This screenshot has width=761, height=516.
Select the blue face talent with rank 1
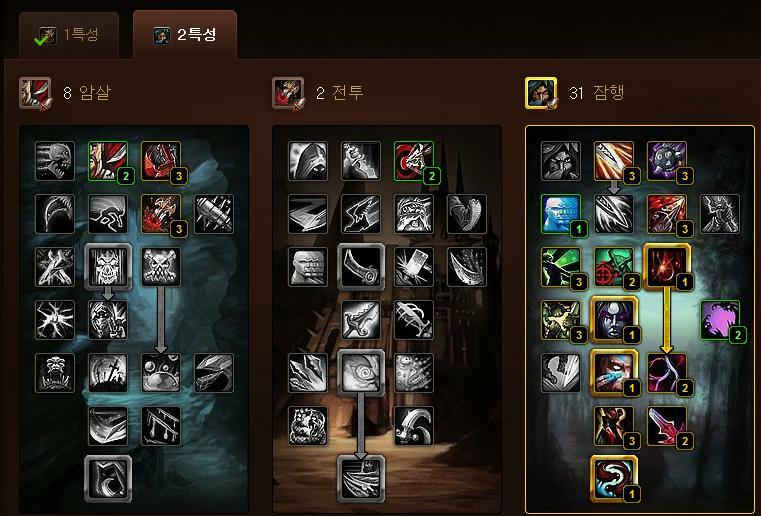pyautogui.click(x=561, y=214)
